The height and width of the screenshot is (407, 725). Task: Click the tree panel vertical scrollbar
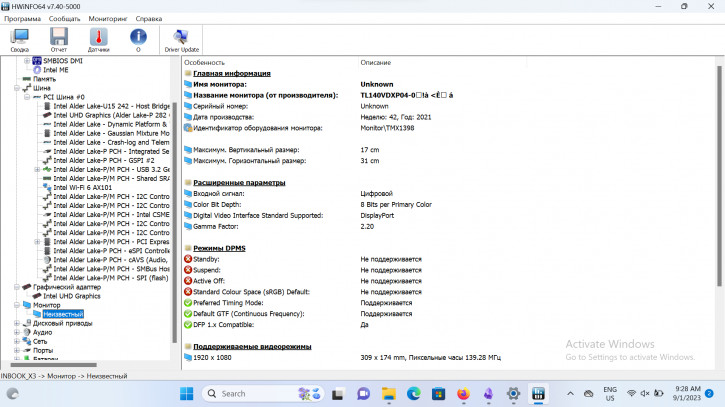click(x=174, y=222)
